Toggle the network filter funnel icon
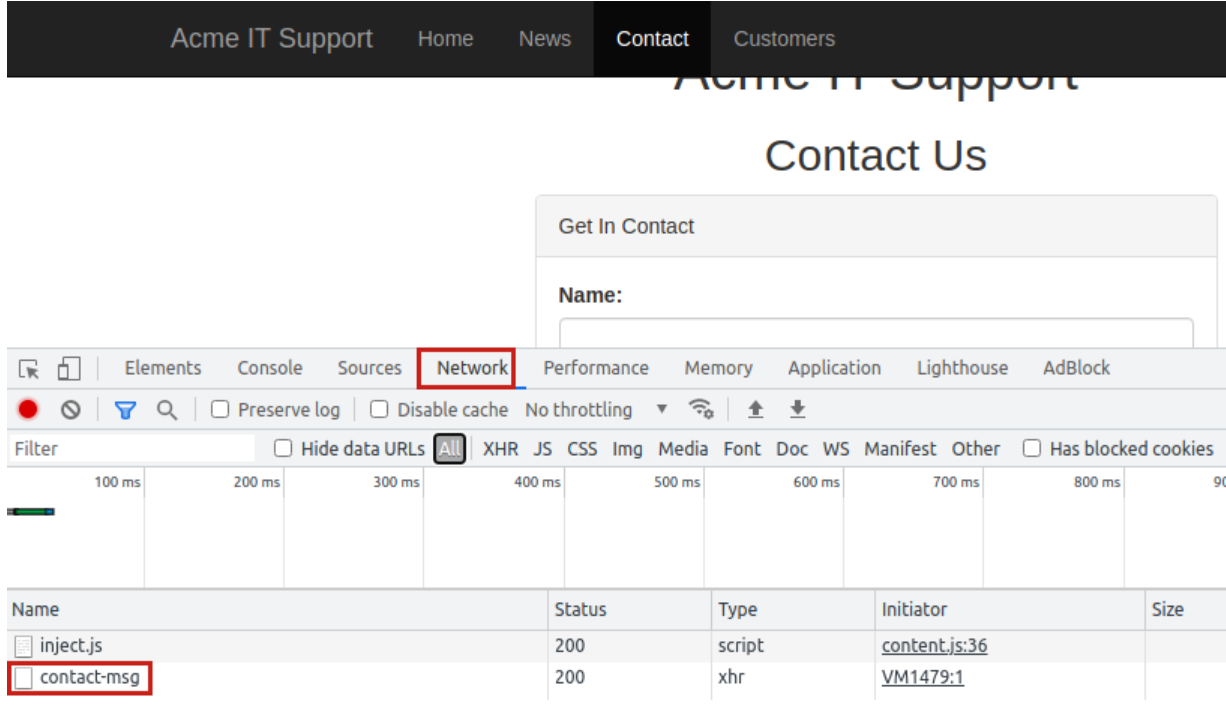1226x710 pixels. [125, 410]
